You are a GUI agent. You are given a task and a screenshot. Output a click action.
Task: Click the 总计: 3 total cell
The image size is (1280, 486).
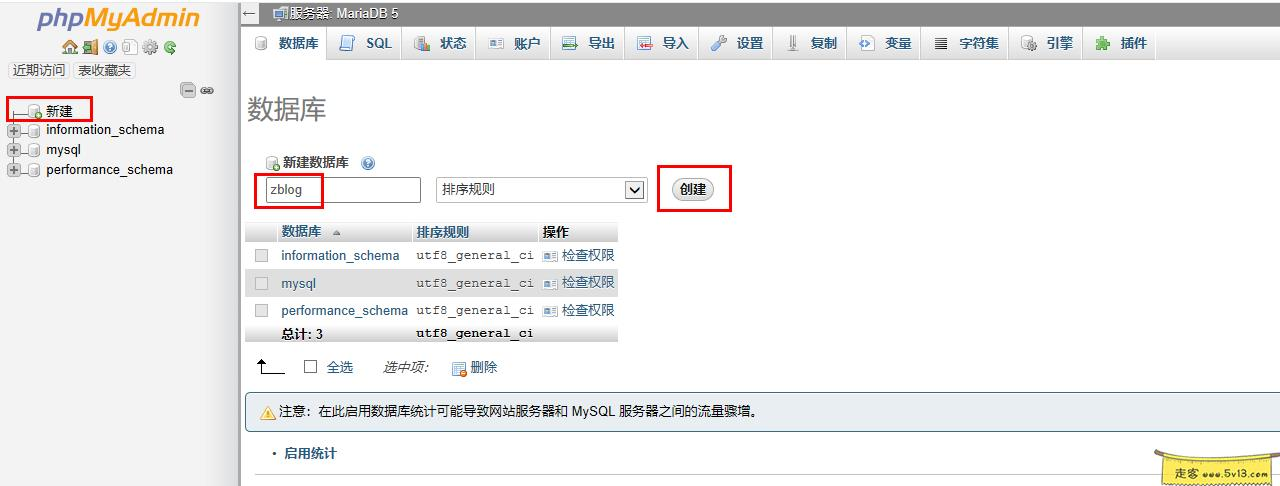302,334
